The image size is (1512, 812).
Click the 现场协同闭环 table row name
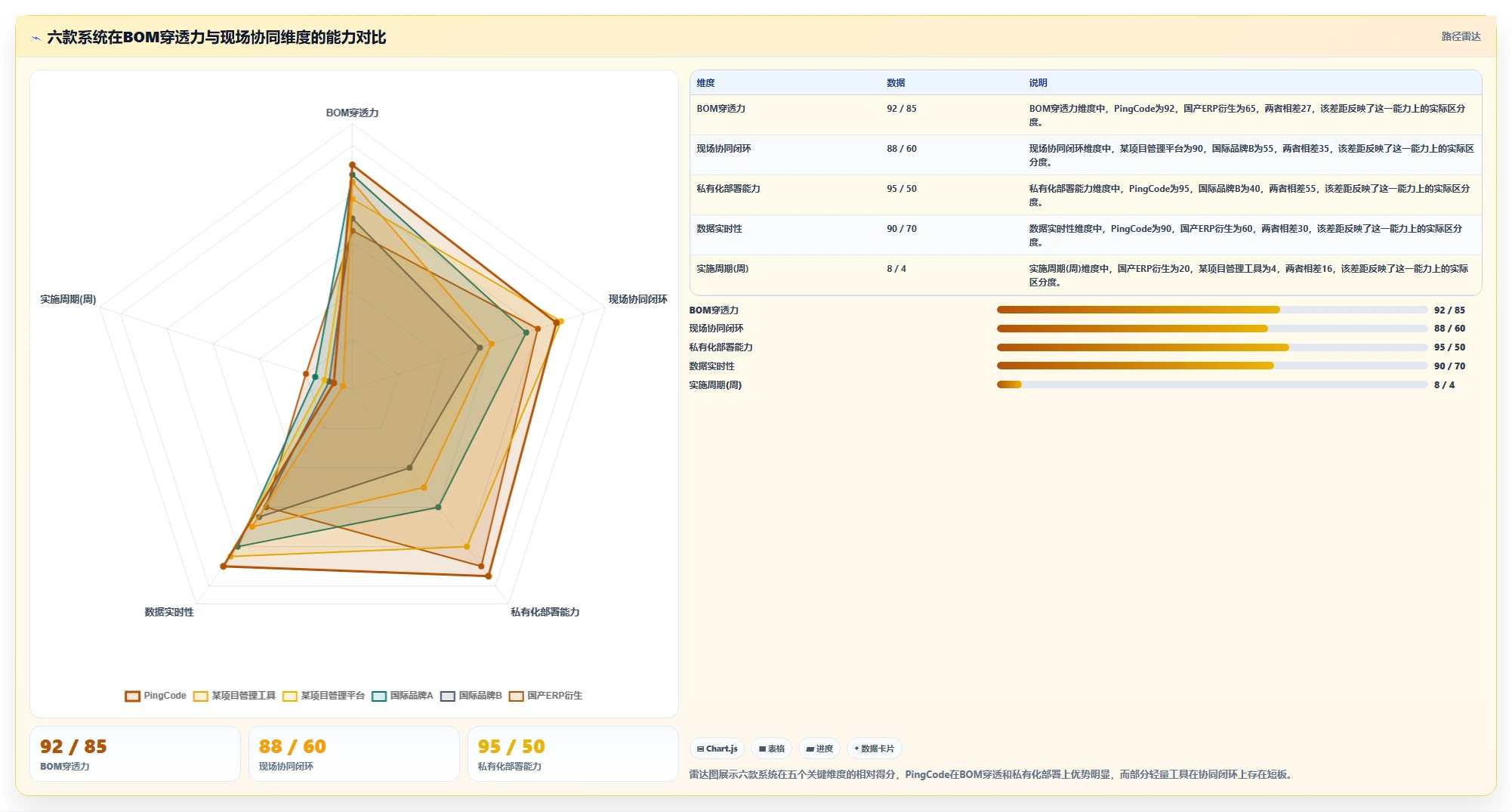pyautogui.click(x=724, y=149)
